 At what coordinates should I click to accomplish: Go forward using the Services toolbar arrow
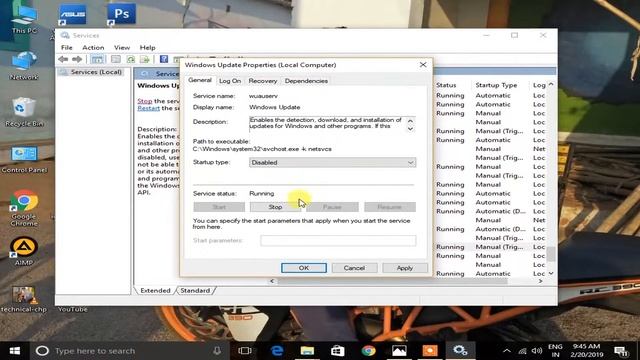pos(77,60)
